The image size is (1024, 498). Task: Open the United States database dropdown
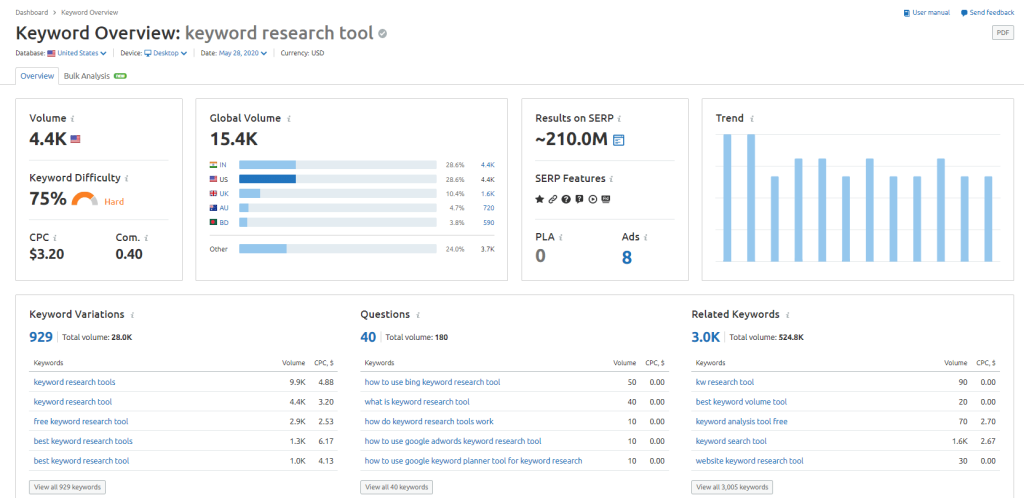point(80,53)
